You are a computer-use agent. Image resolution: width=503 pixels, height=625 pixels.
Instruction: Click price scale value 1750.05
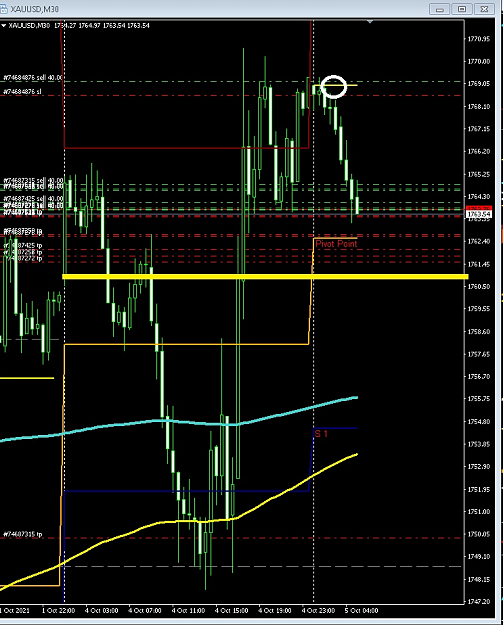tap(479, 534)
